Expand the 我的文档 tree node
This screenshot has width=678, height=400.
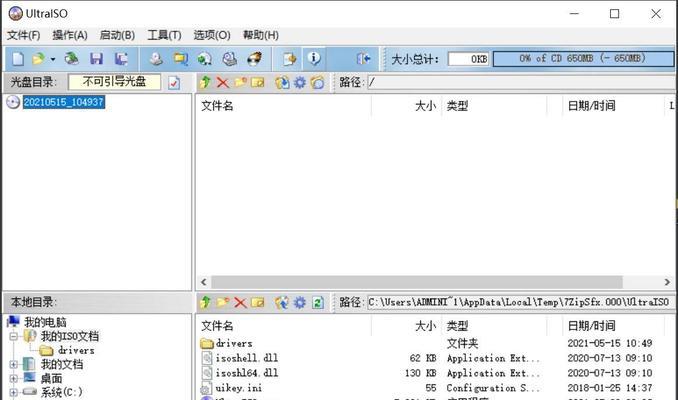click(13, 365)
